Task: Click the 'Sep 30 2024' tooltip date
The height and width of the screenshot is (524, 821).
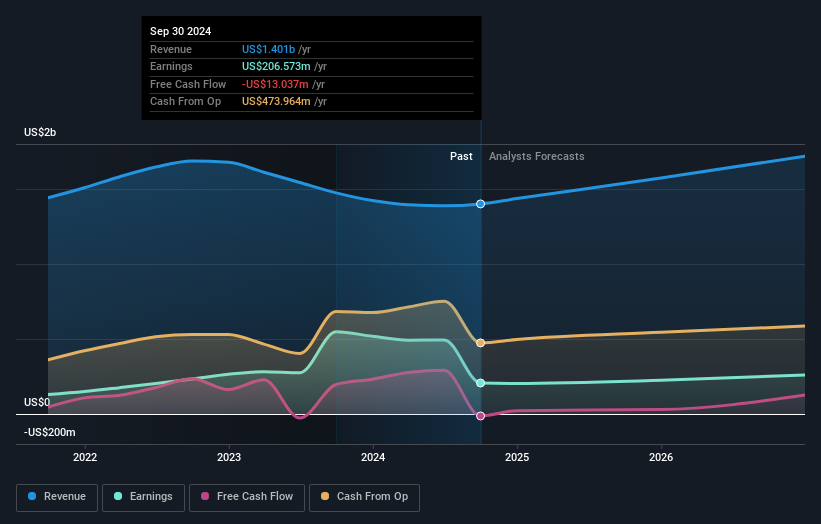Action: click(x=181, y=31)
